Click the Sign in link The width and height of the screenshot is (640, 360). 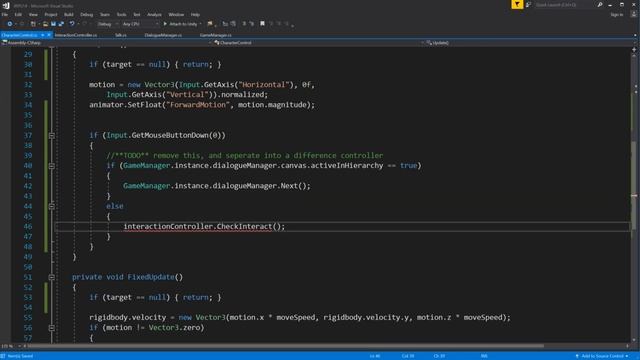(617, 14)
